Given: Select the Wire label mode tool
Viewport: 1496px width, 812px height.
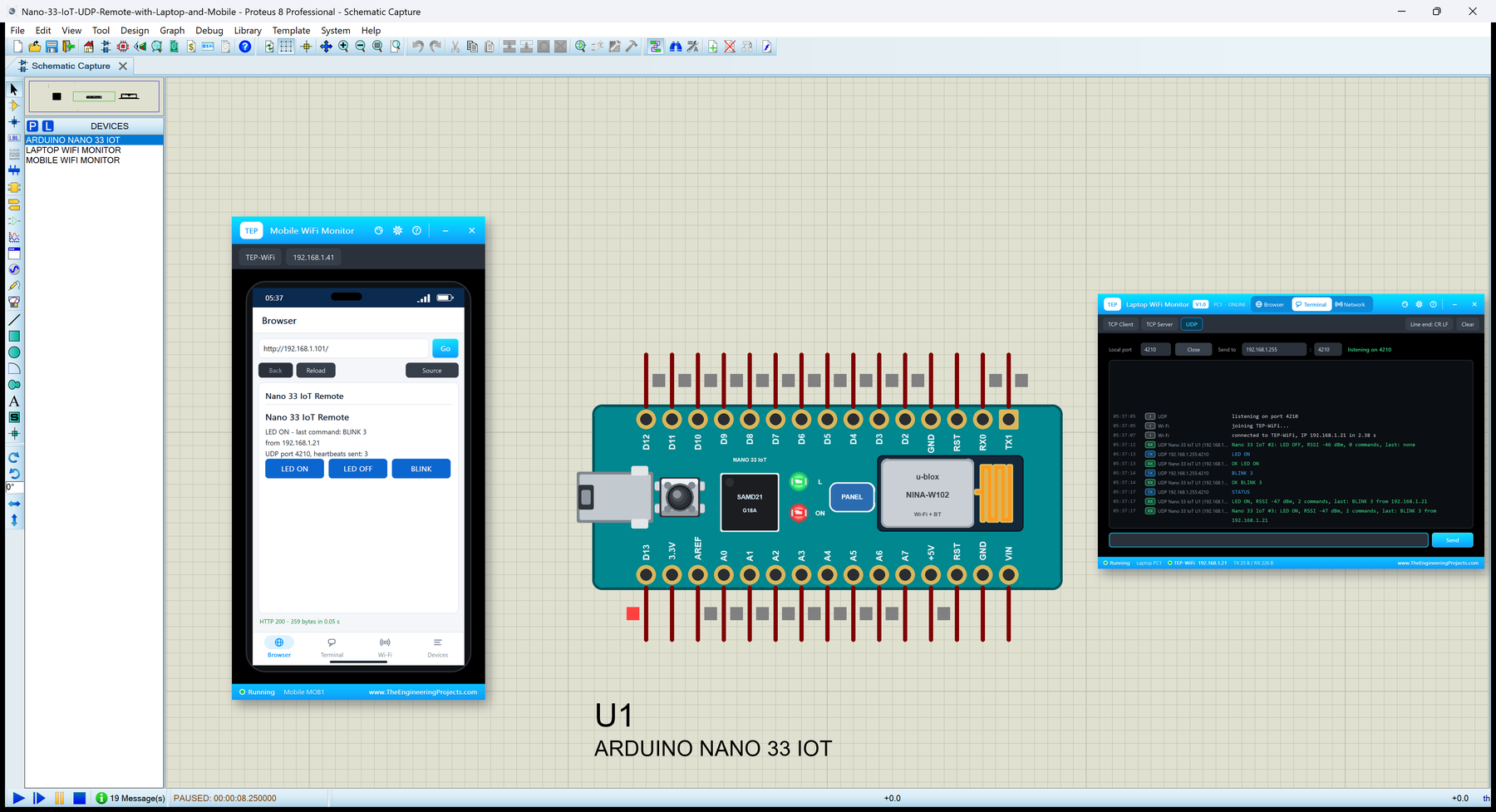Looking at the screenshot, I should pyautogui.click(x=14, y=138).
